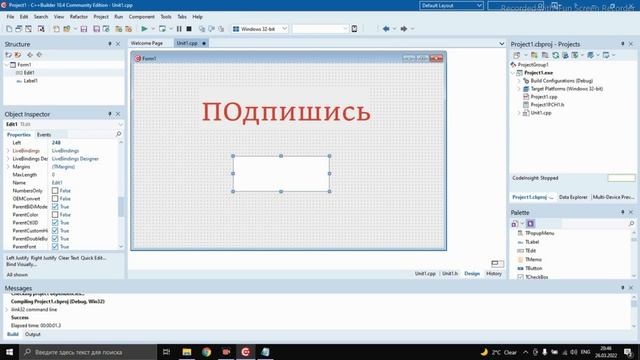Click the C++Builder icon in taskbar
Viewport: 640px width, 360px height.
(x=246, y=352)
